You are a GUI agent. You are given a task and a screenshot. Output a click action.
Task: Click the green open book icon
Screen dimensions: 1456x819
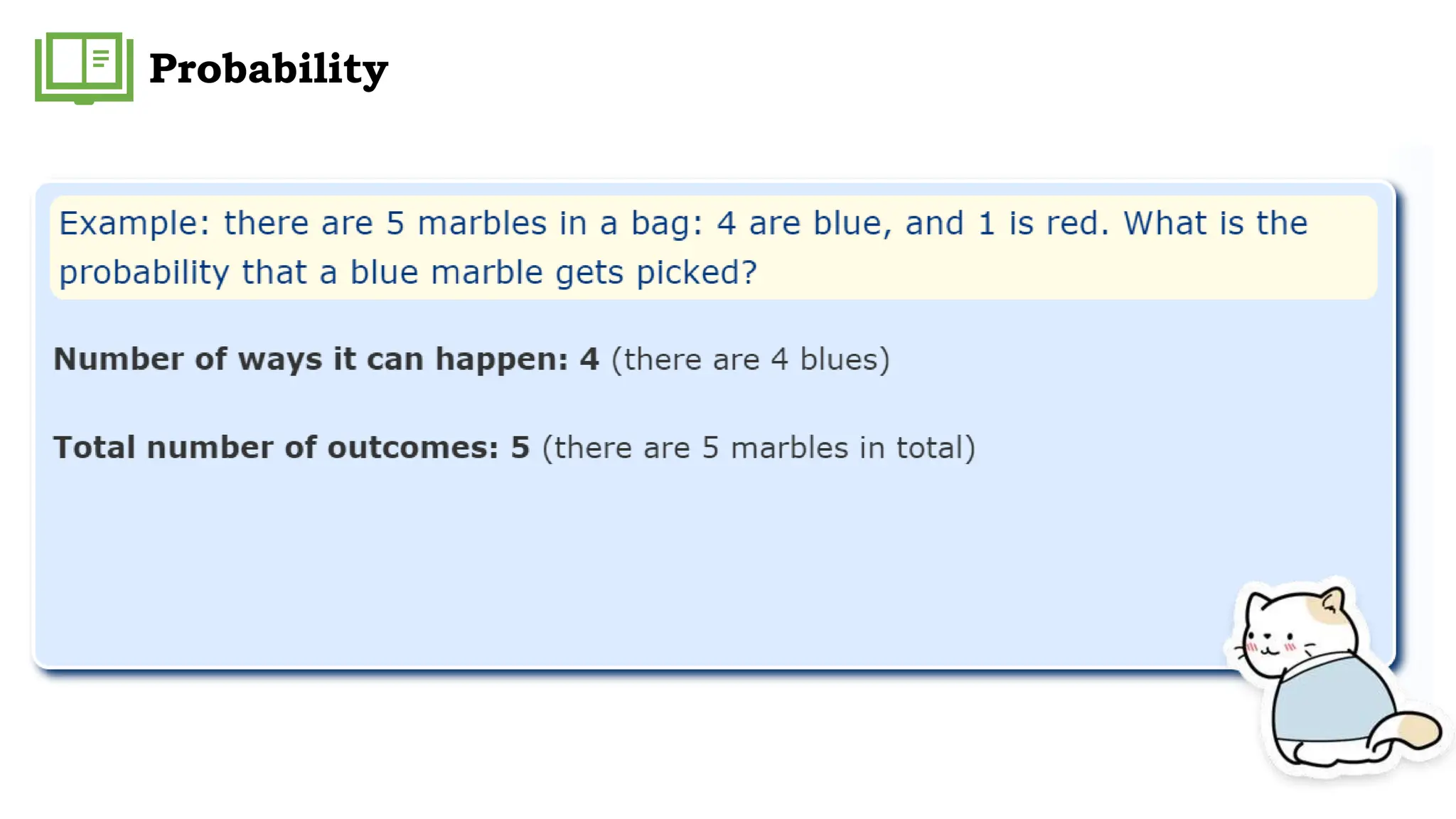84,68
